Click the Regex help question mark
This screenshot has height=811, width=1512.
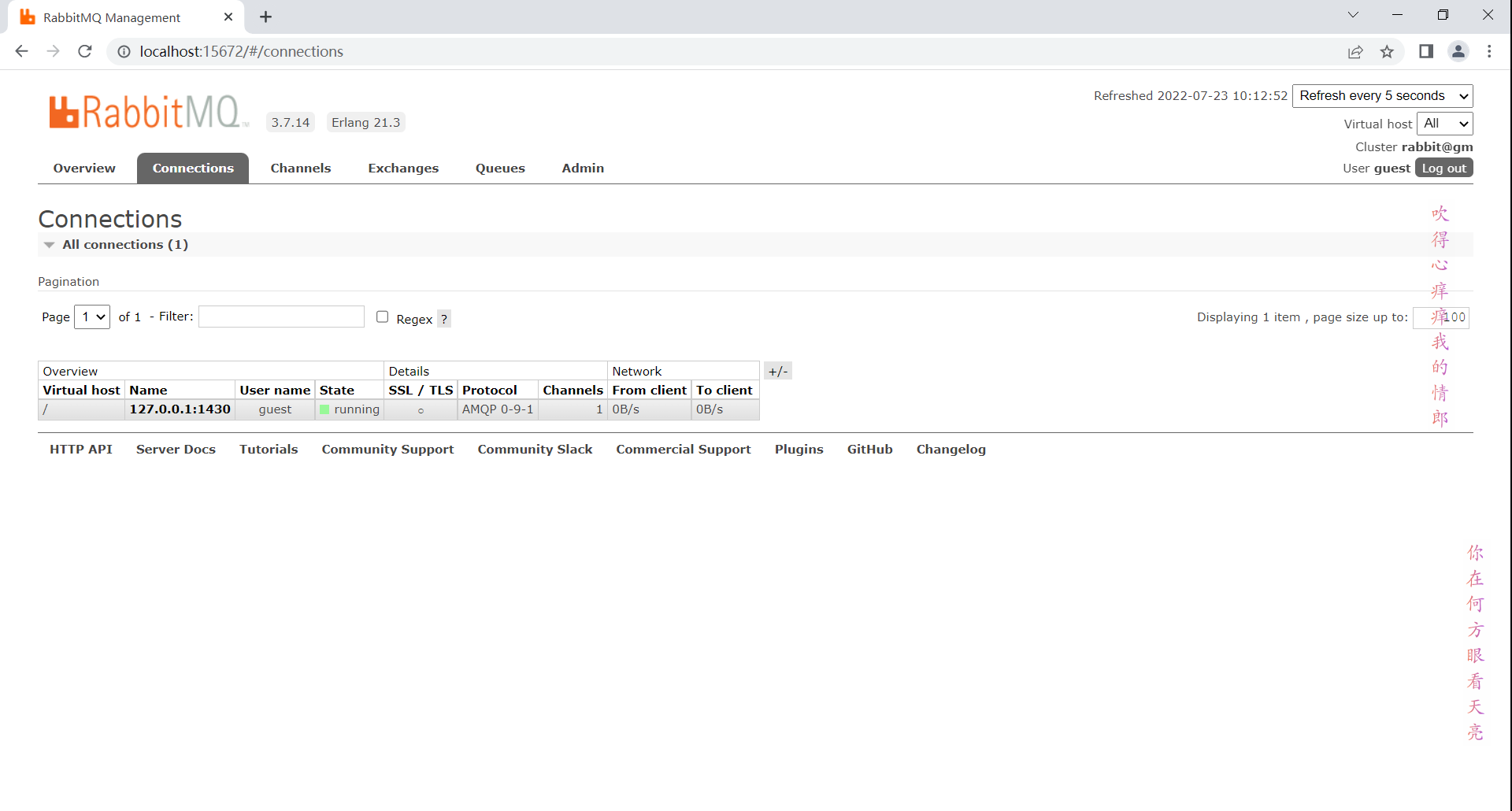(444, 319)
